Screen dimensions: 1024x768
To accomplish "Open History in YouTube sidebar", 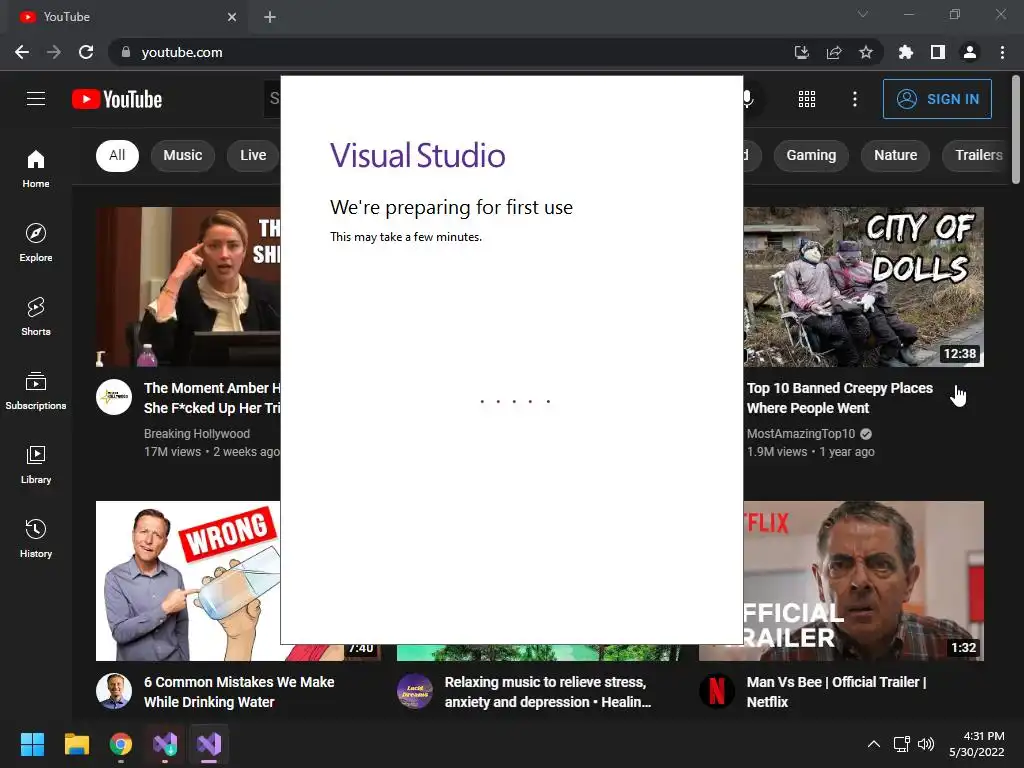I will point(36,539).
